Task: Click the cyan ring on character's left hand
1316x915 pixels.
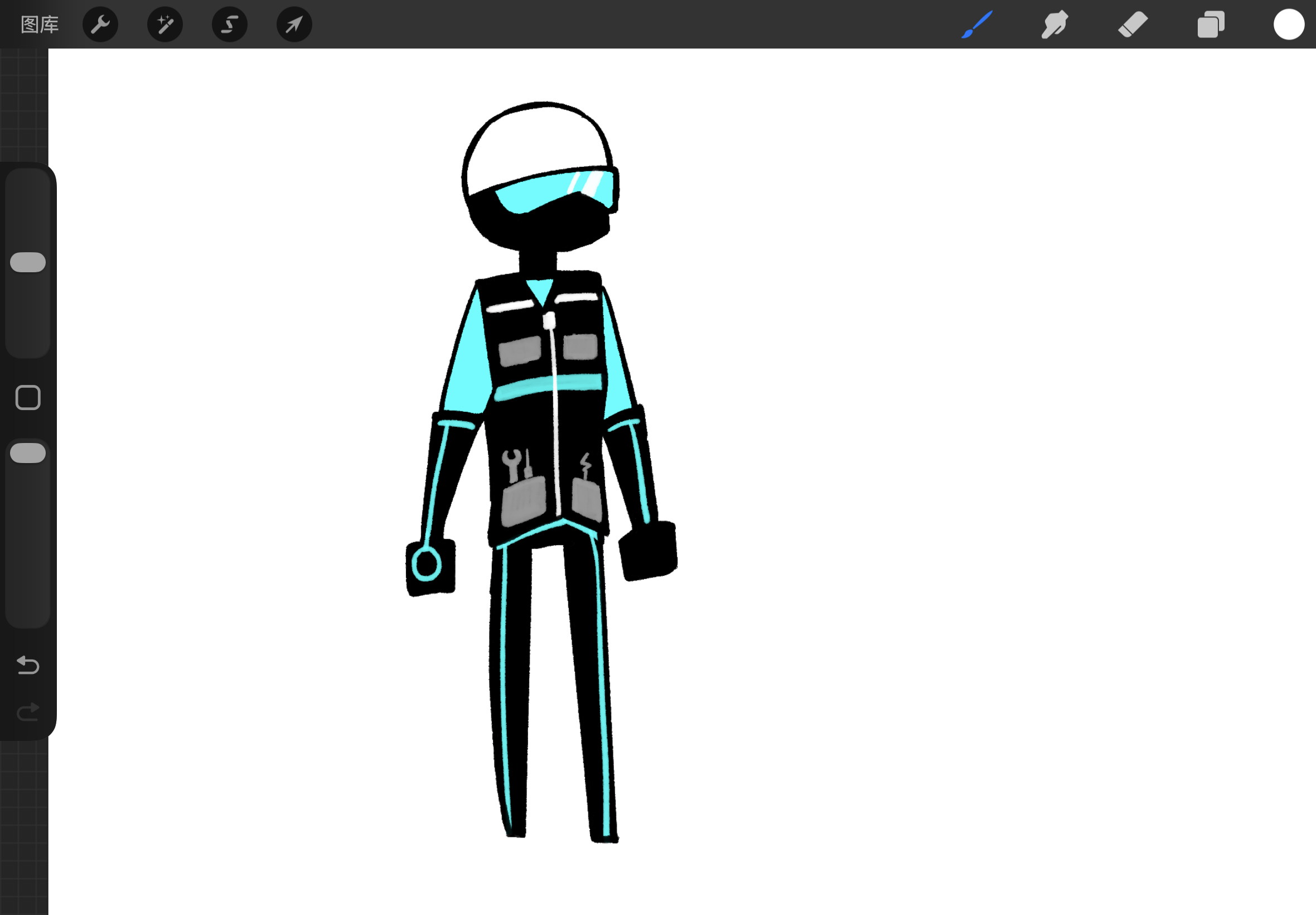Action: click(x=425, y=564)
